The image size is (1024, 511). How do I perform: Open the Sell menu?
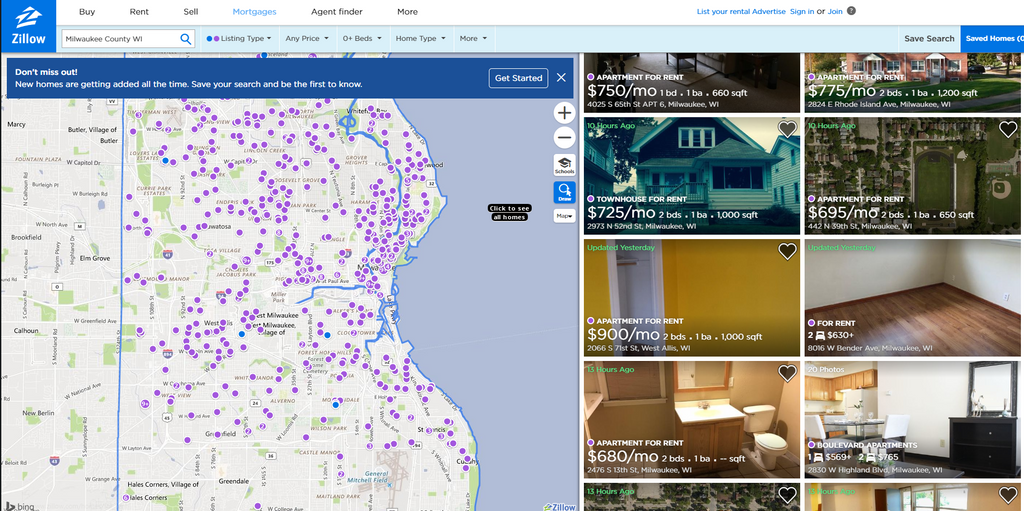pyautogui.click(x=191, y=12)
